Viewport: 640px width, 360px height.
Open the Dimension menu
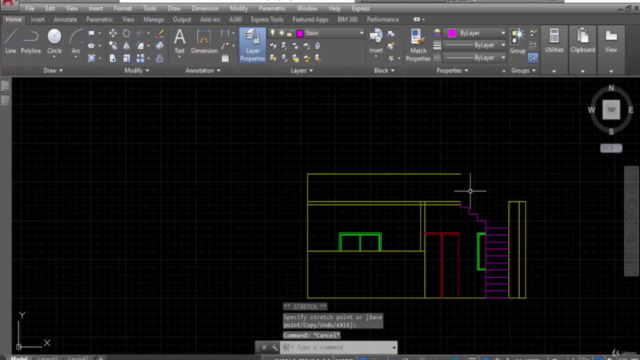(205, 8)
